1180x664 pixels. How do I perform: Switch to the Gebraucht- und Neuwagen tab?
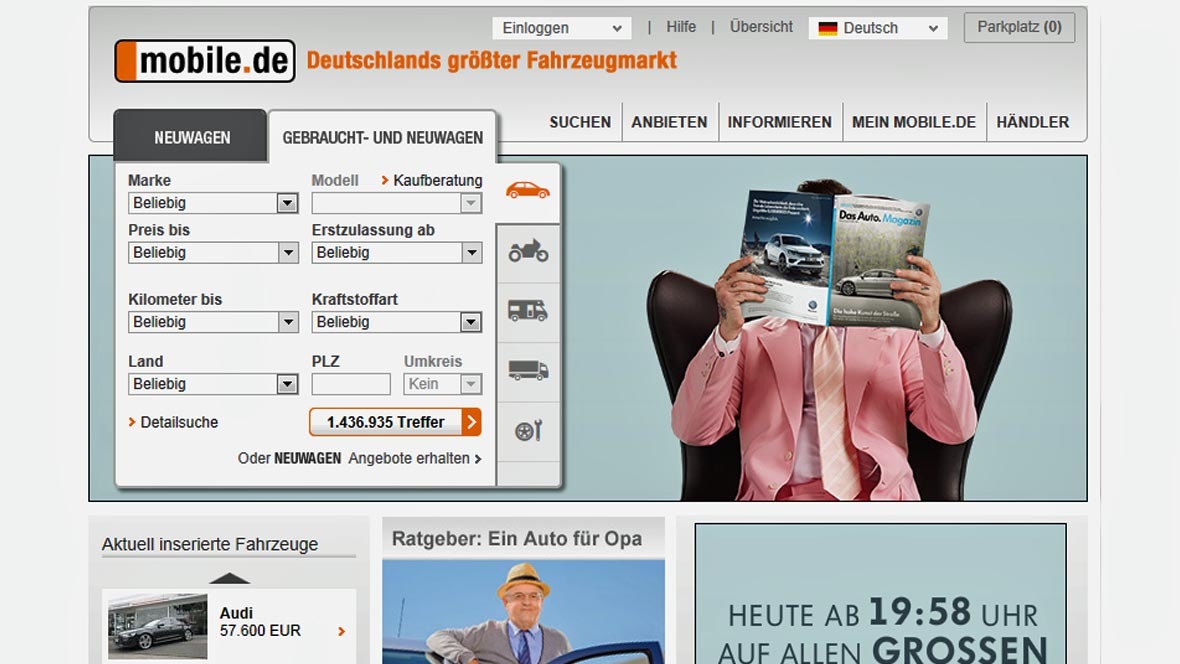point(382,138)
